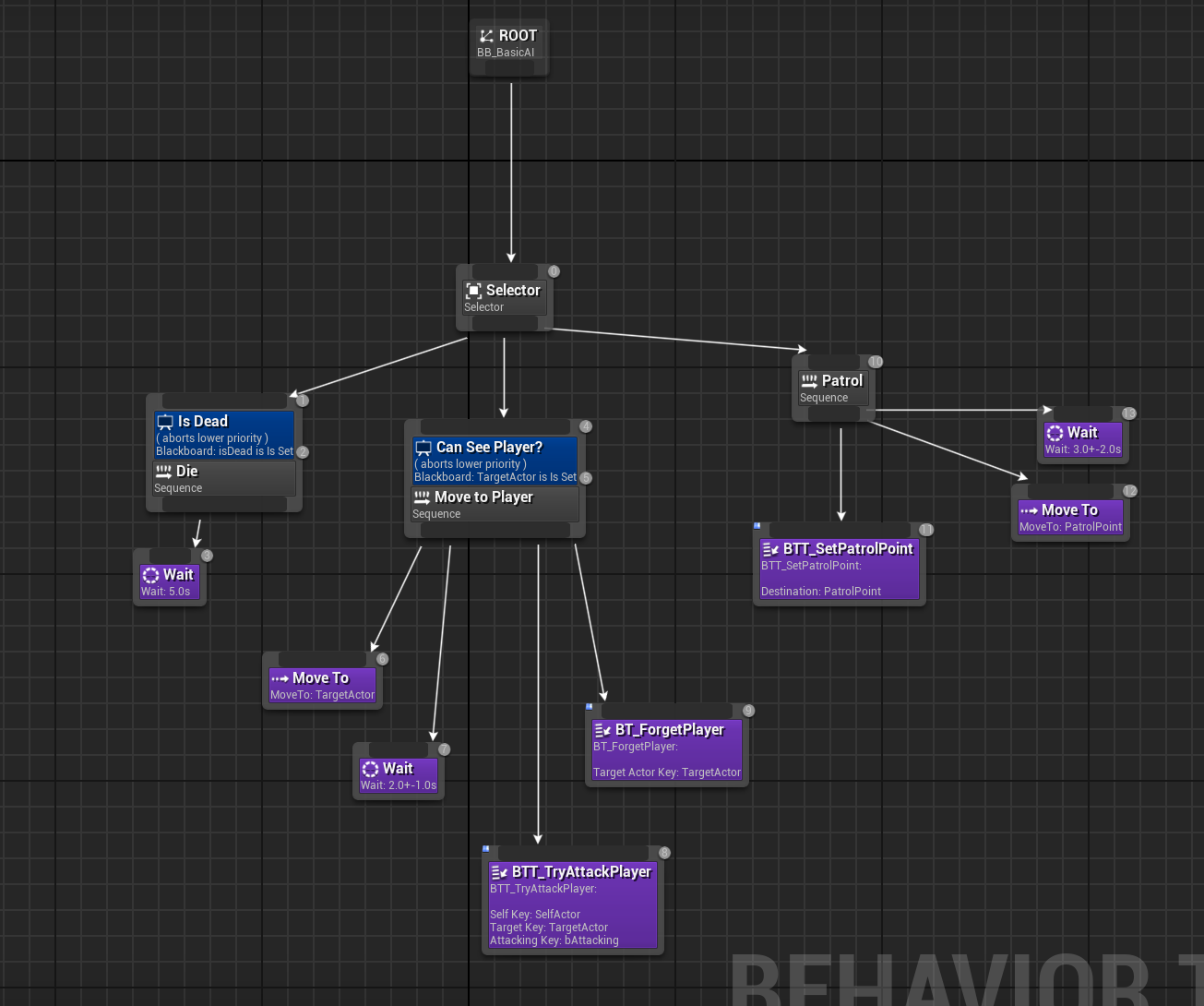The image size is (1204, 1006).
Task: Select the Patrol sequence title
Action: coord(842,381)
